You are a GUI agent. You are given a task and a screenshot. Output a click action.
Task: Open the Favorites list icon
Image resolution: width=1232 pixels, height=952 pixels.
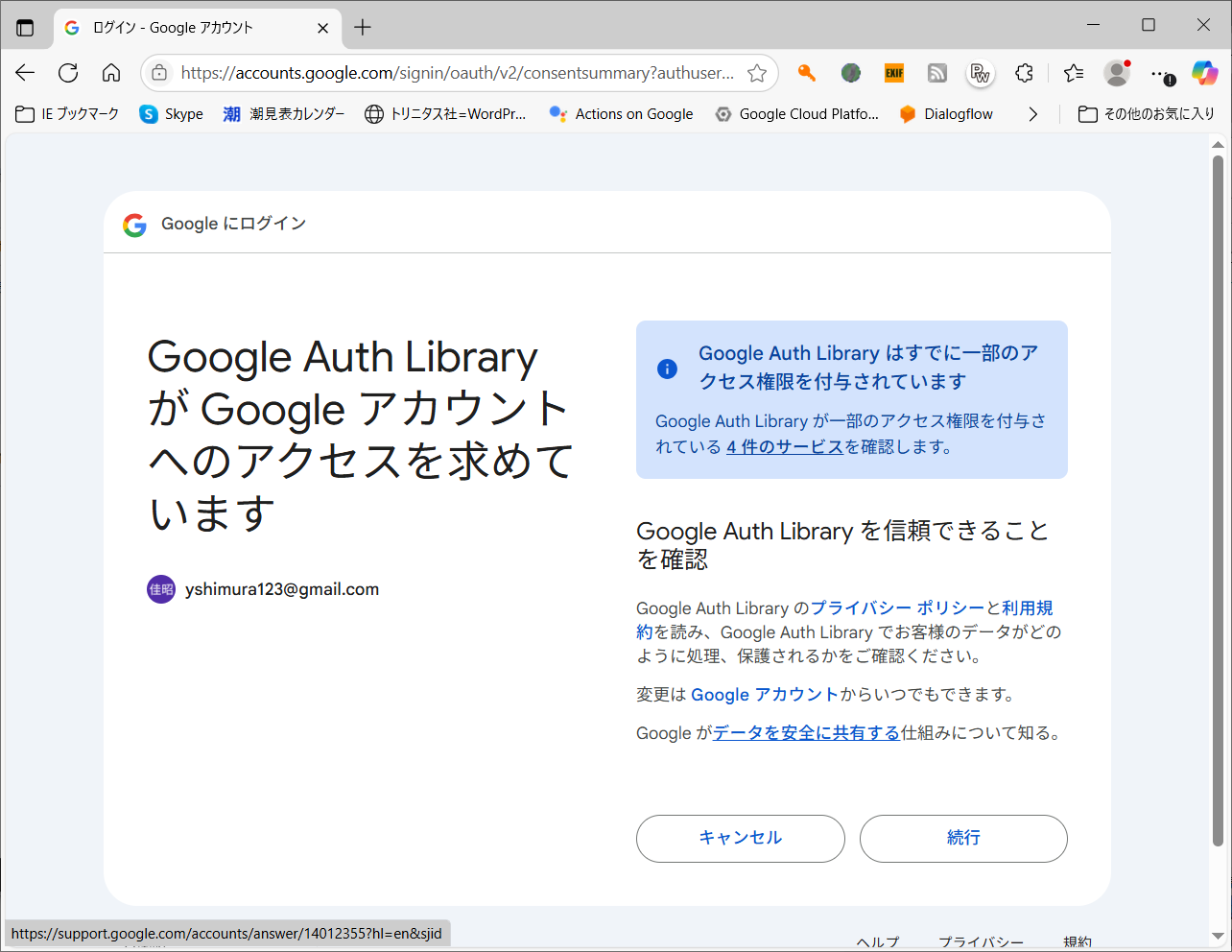click(1074, 73)
